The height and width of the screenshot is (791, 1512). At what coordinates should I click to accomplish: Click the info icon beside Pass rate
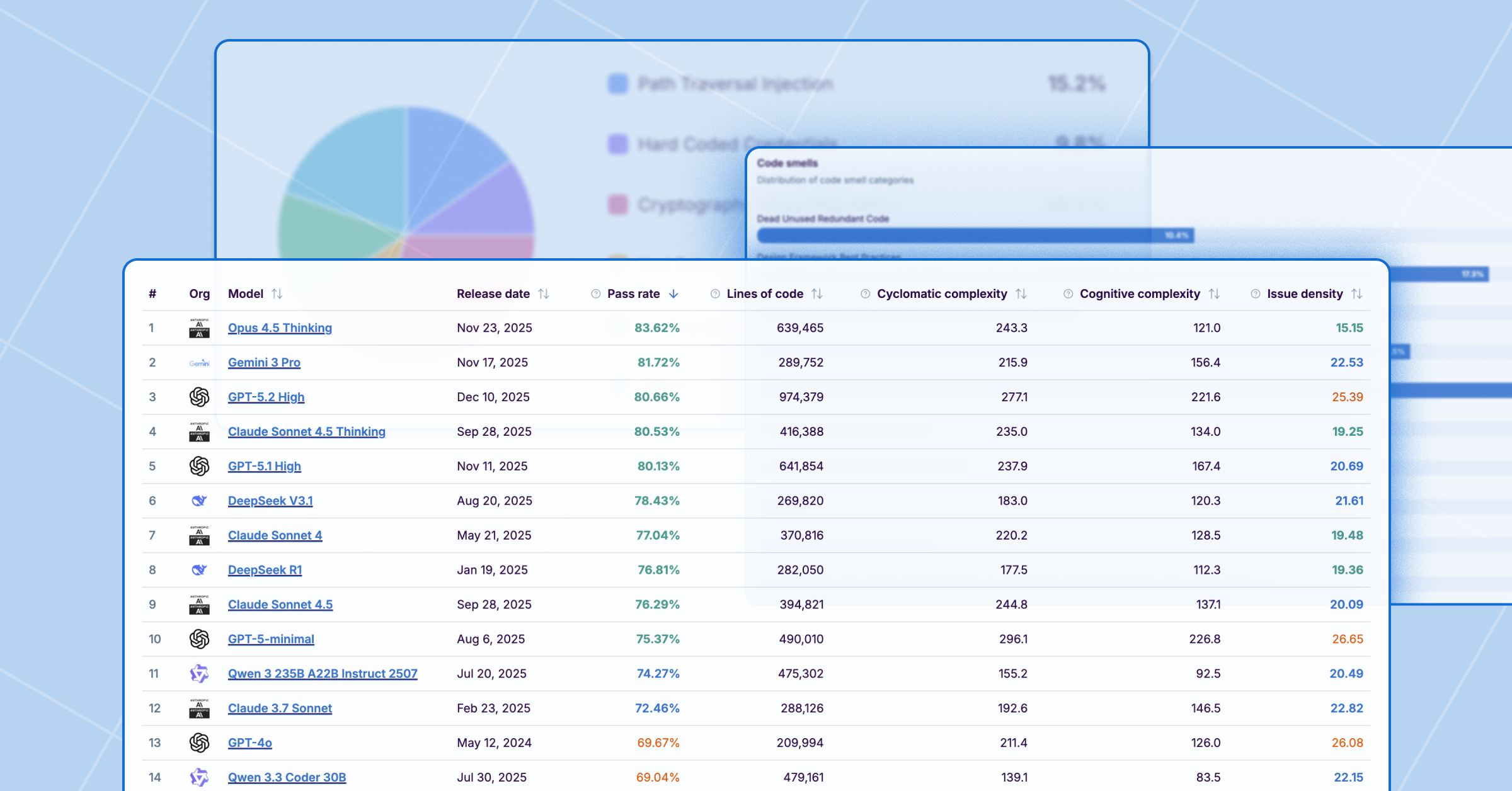coord(595,294)
